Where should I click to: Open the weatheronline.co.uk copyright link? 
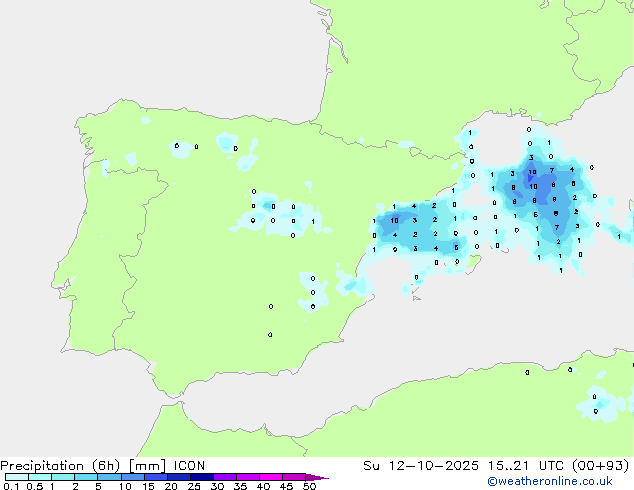pyautogui.click(x=564, y=481)
